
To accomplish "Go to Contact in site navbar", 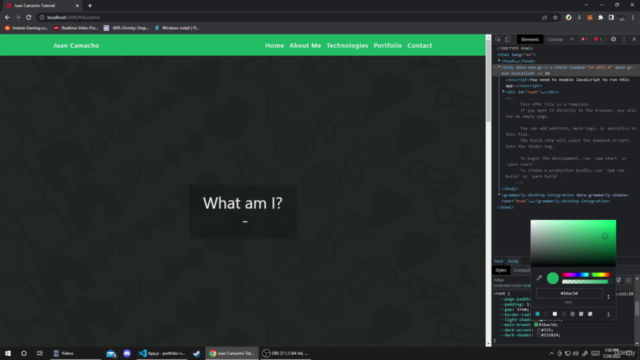I will [419, 45].
